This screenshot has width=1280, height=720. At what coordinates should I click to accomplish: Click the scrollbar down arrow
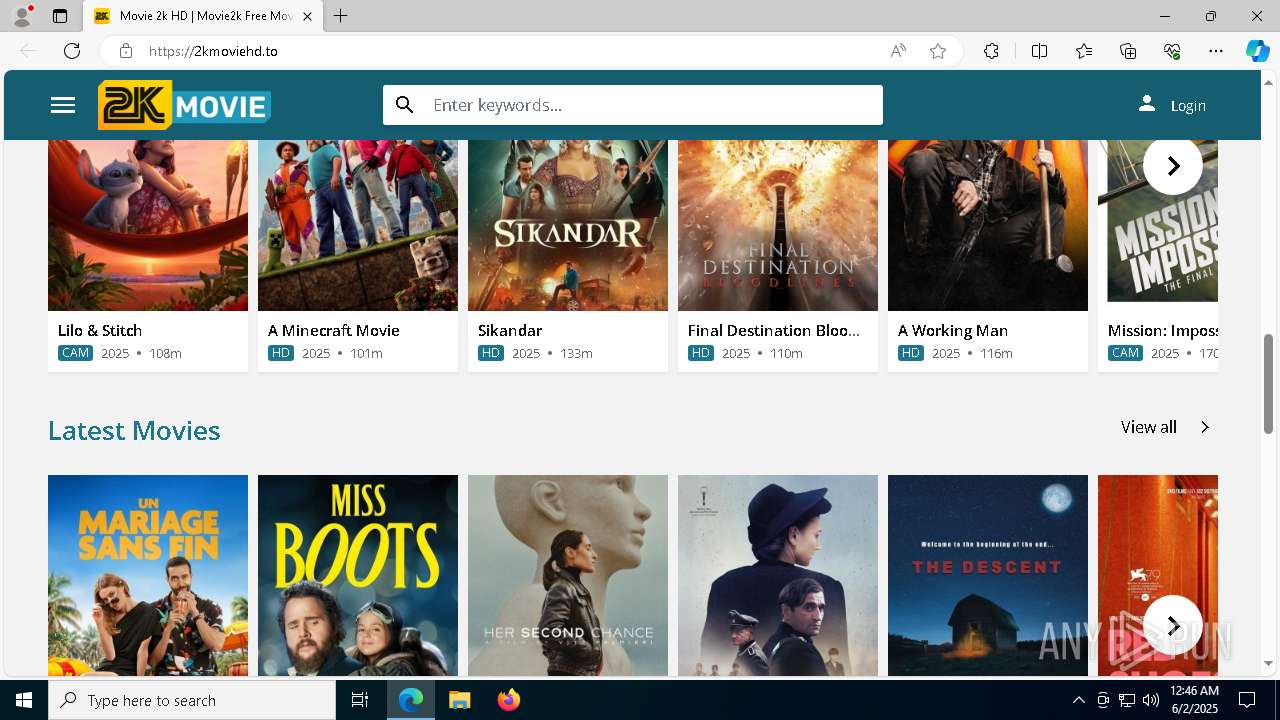click(x=1269, y=663)
